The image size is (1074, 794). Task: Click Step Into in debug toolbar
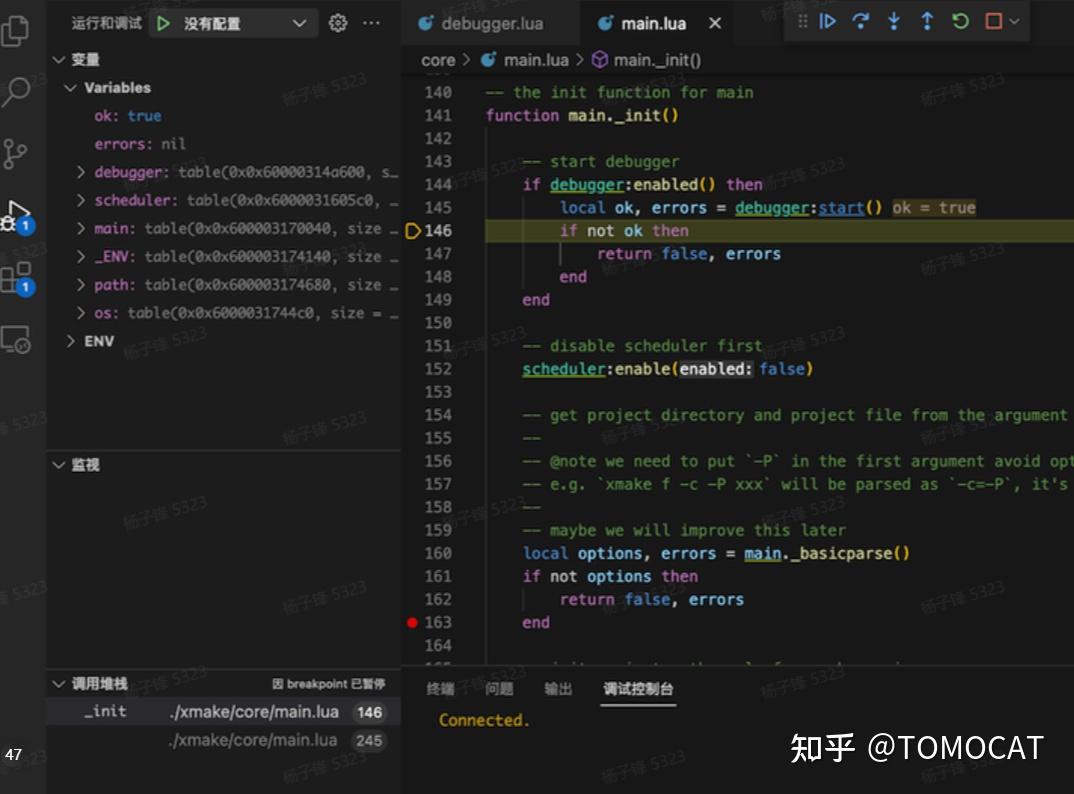894,21
